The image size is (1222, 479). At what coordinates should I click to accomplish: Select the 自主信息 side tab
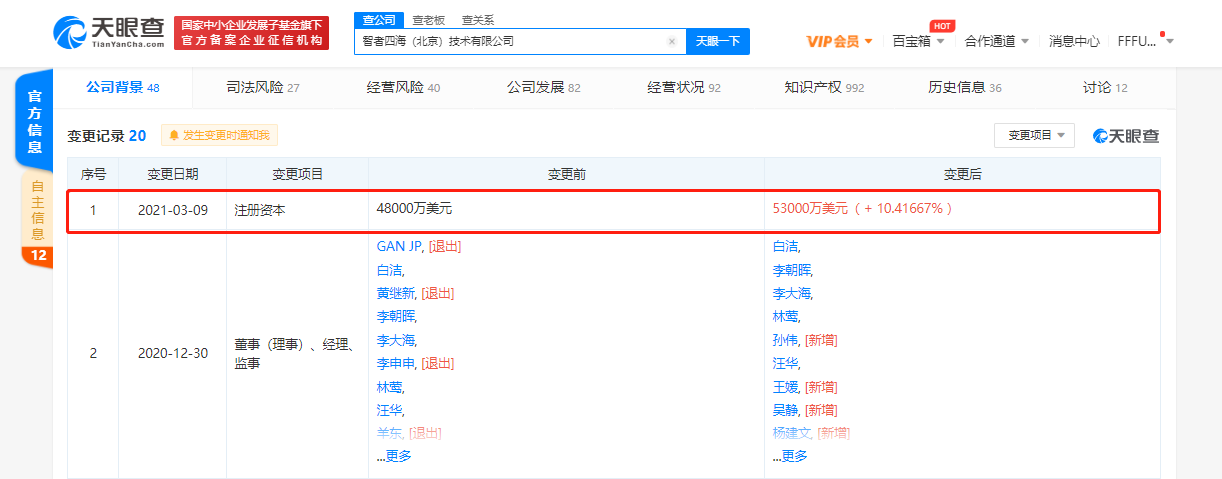point(37,209)
